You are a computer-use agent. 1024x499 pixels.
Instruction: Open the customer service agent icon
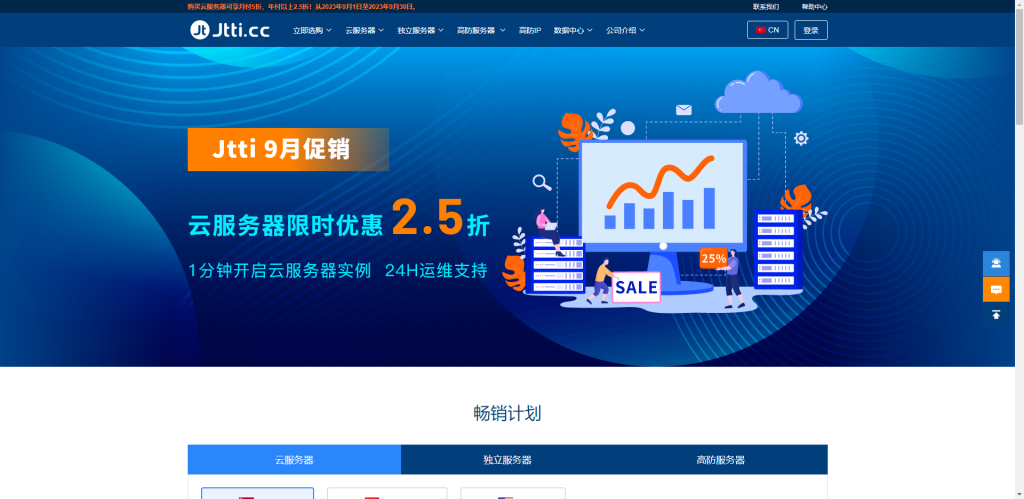pyautogui.click(x=996, y=264)
